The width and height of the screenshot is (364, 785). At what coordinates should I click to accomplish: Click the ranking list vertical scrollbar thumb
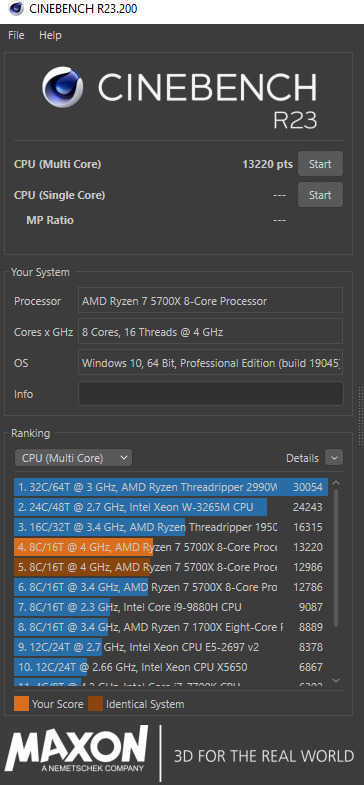pyautogui.click(x=336, y=558)
